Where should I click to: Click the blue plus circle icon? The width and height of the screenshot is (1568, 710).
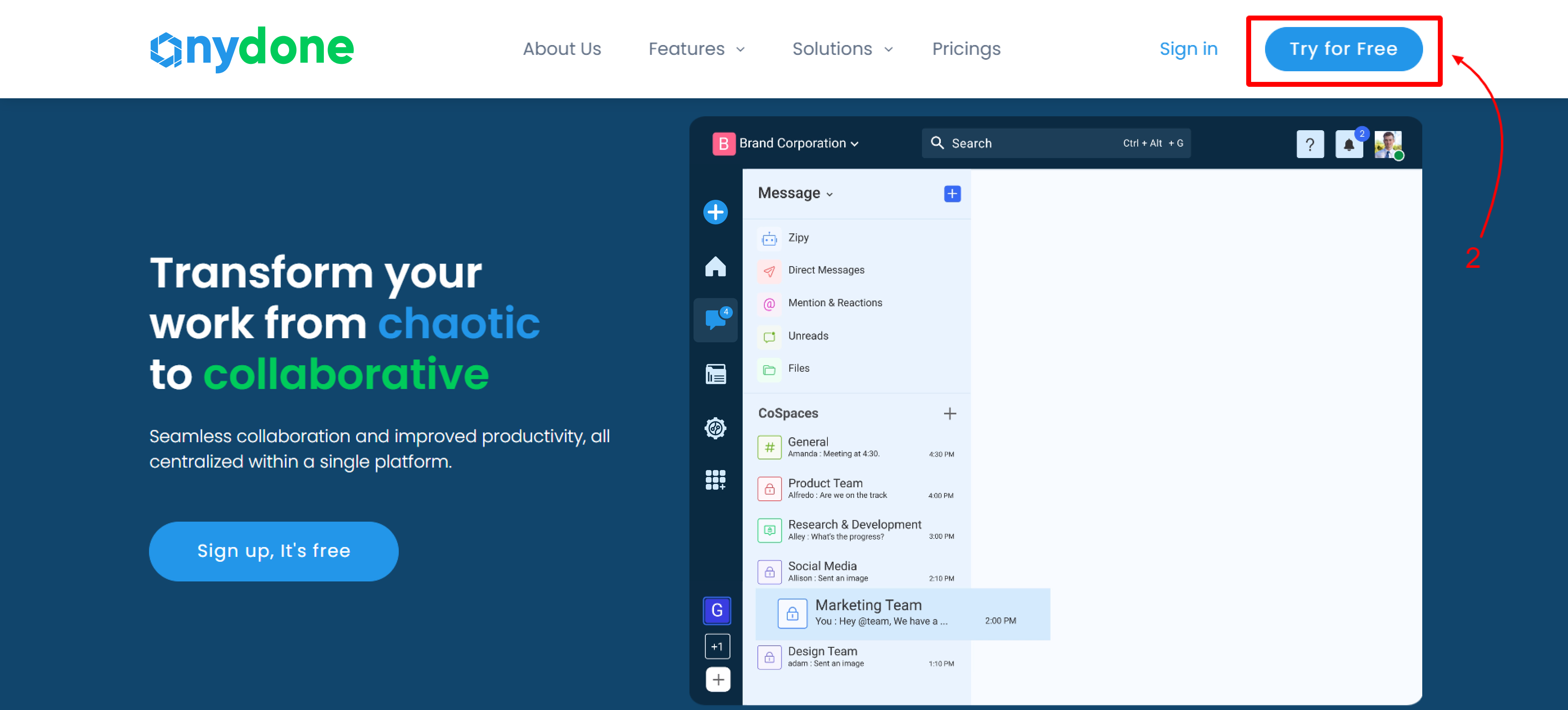tap(715, 212)
